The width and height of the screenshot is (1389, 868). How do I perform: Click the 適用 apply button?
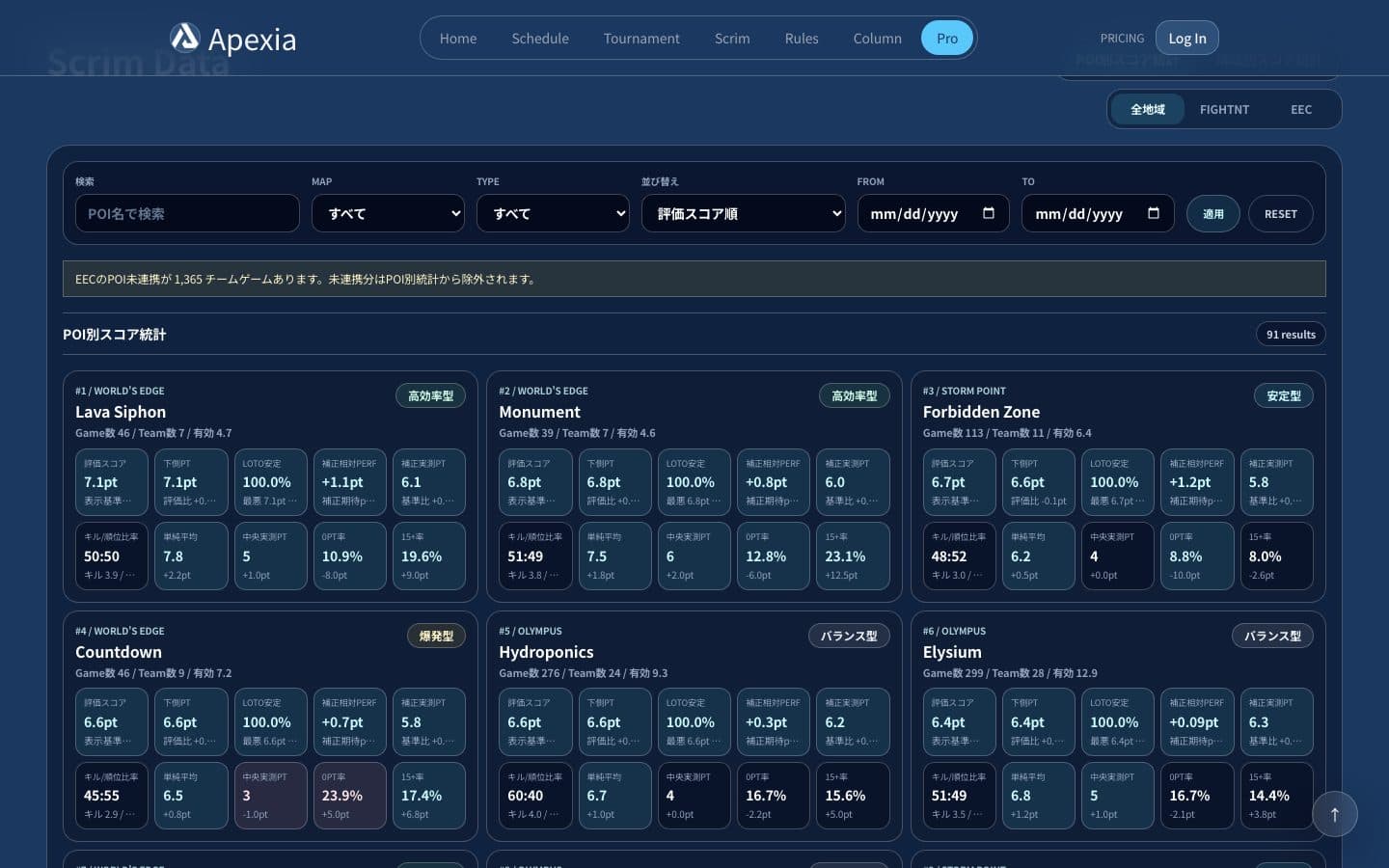pyautogui.click(x=1213, y=214)
